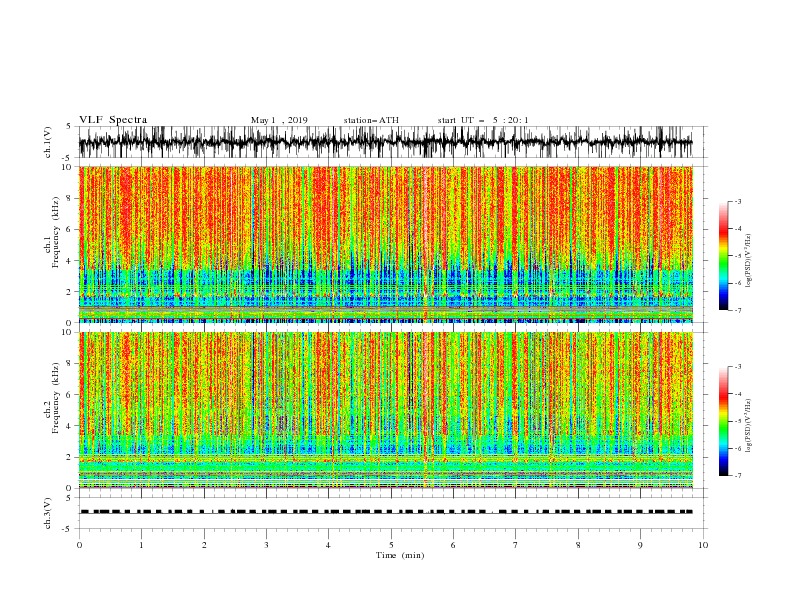The height and width of the screenshot is (612, 792).
Task: Click the ch.3 dashed timing signal trace
Action: pos(386,512)
